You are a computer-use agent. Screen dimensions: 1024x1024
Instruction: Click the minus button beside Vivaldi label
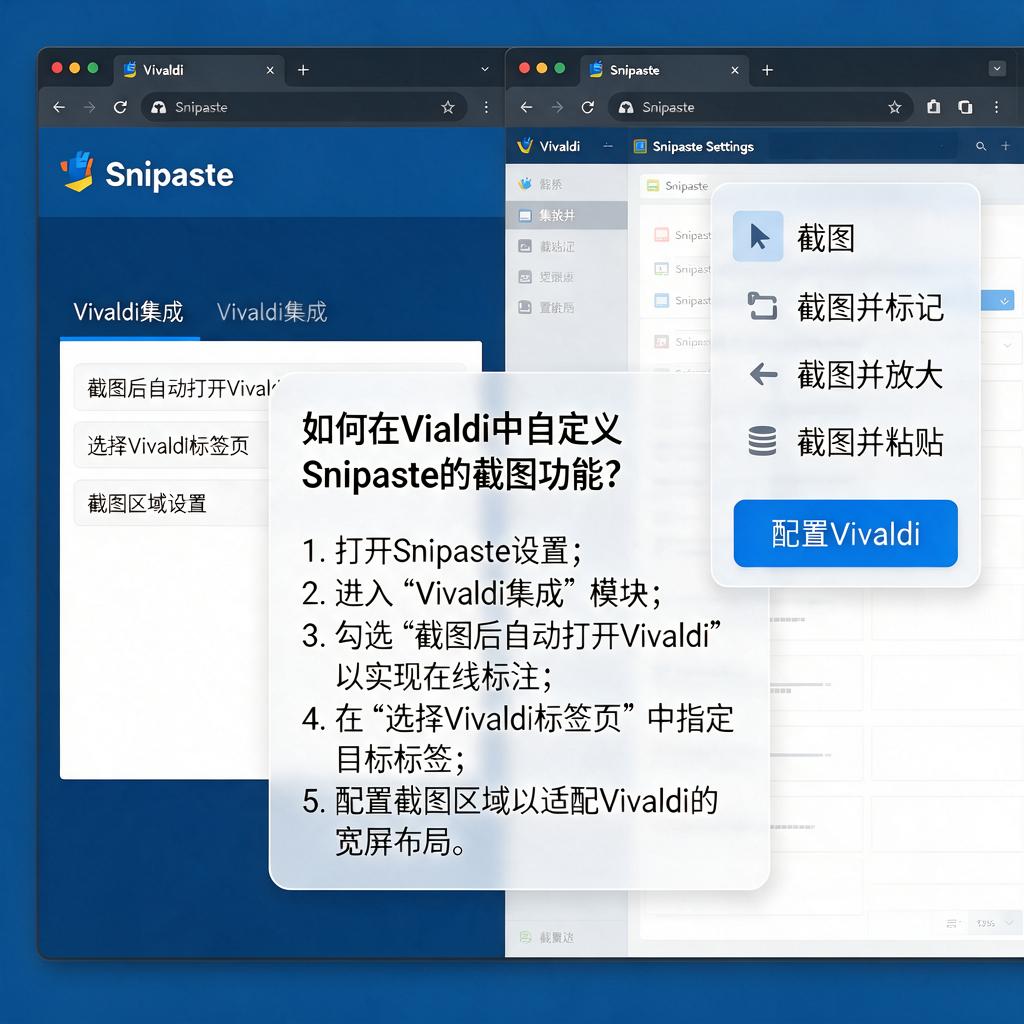[x=608, y=146]
